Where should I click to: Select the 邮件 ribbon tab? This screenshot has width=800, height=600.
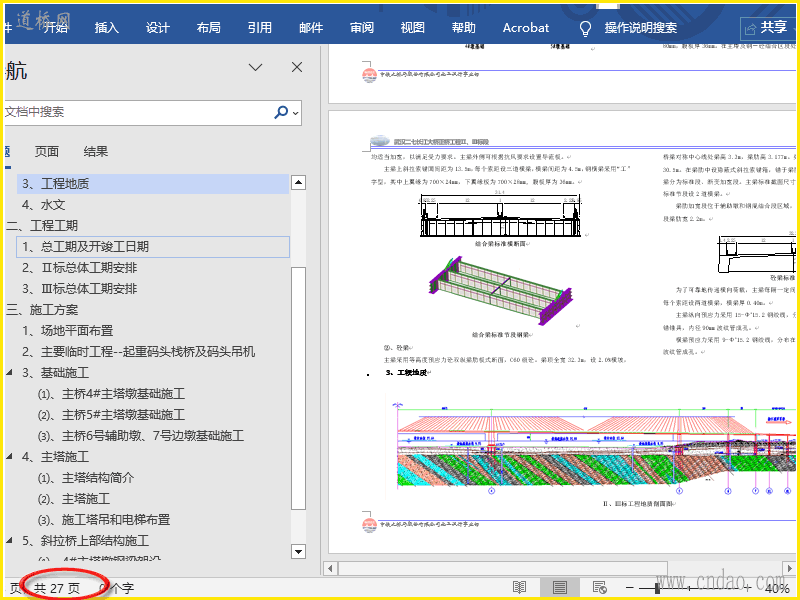[311, 28]
